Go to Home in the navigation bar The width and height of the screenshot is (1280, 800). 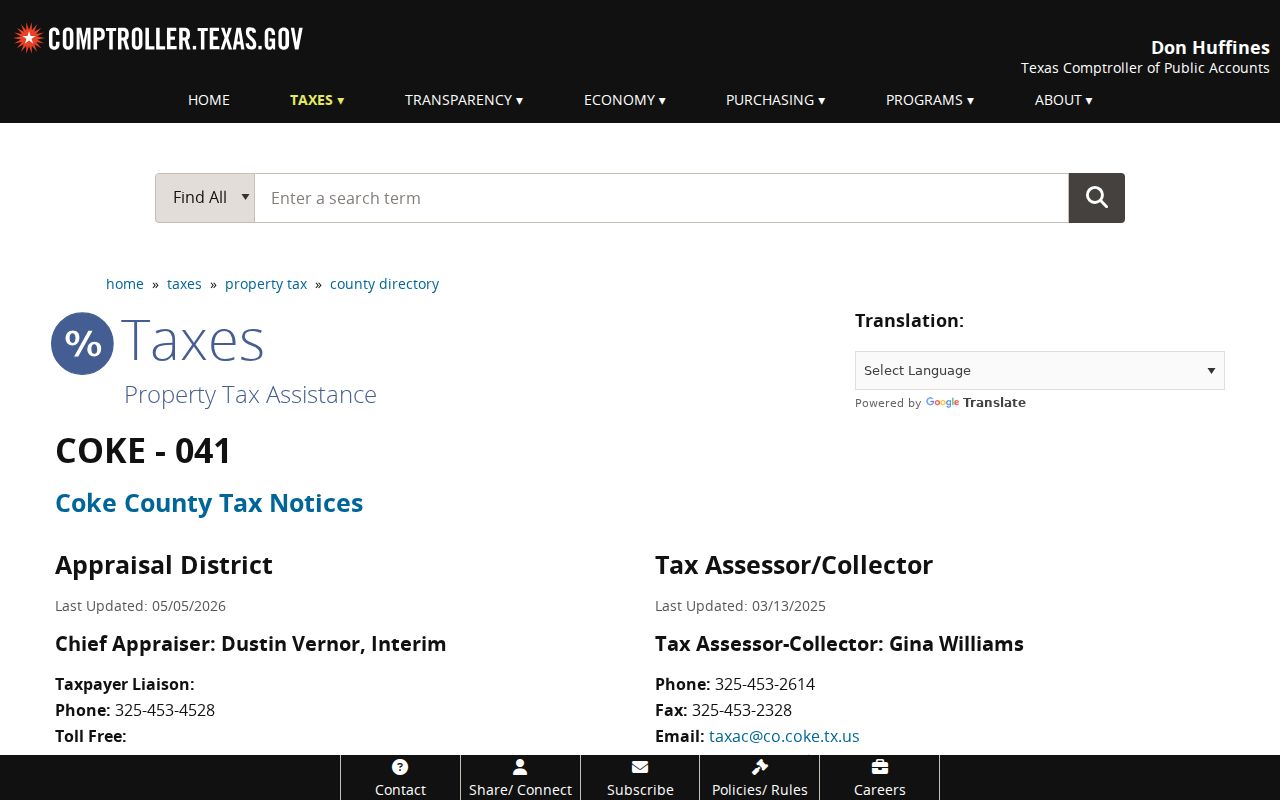tap(209, 100)
